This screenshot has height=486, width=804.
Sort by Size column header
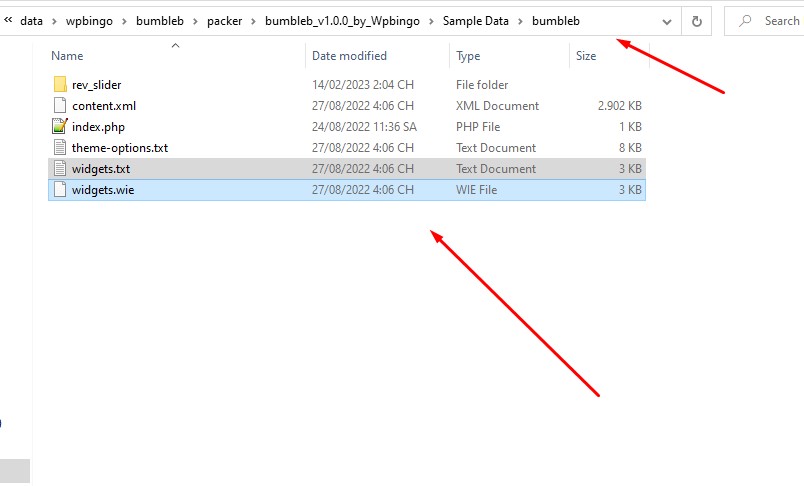pyautogui.click(x=586, y=56)
